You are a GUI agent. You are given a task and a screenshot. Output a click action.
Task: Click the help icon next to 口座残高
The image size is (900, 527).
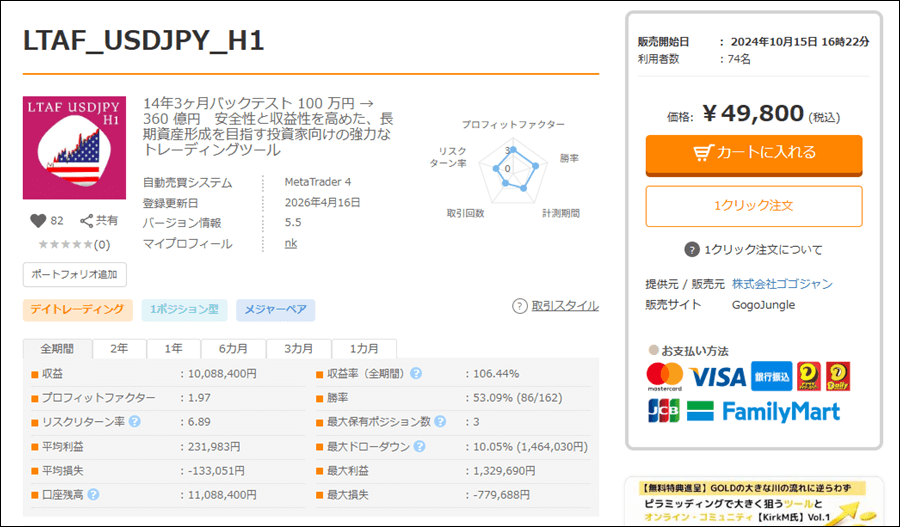click(92, 494)
